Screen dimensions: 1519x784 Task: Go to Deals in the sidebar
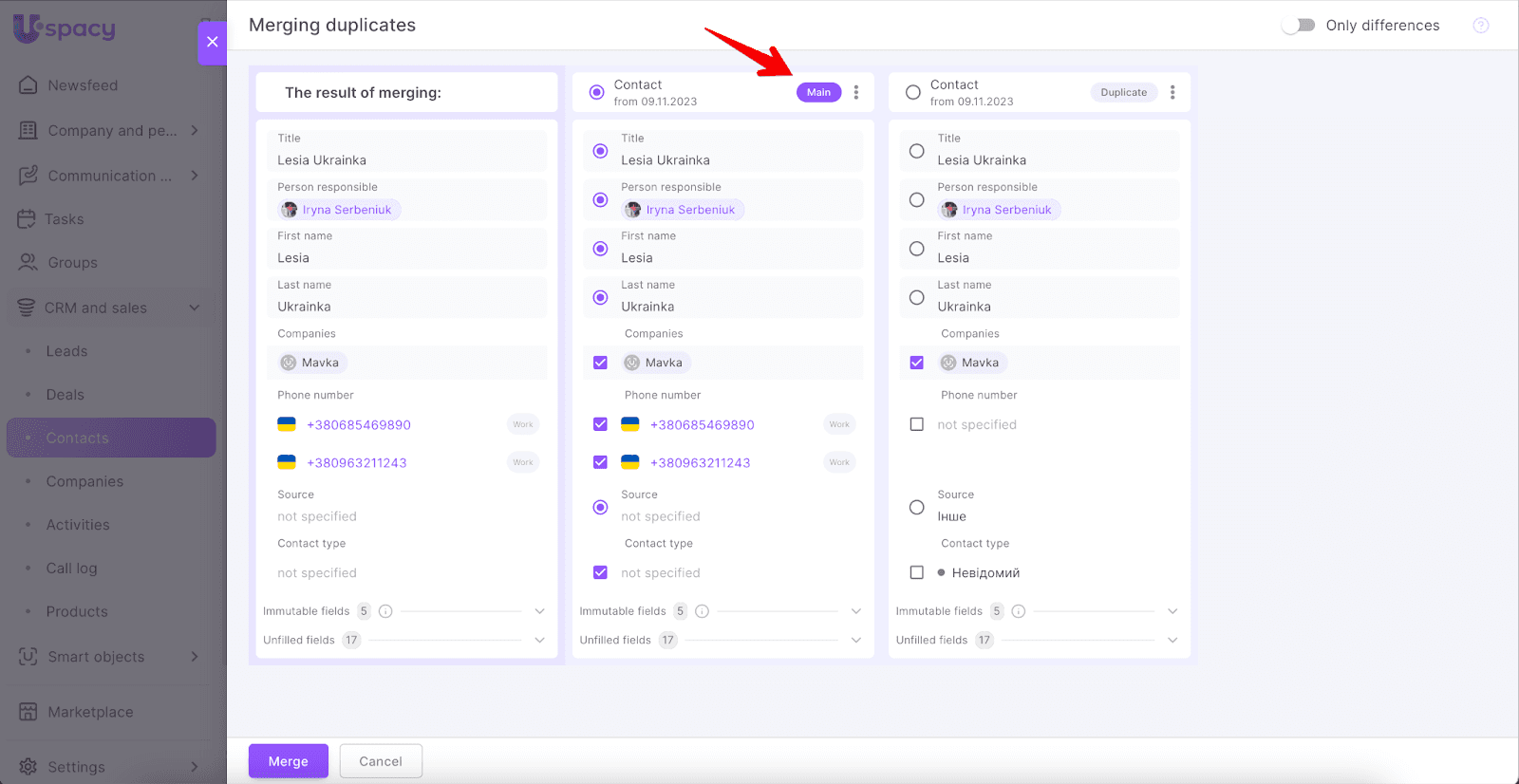[x=66, y=395]
